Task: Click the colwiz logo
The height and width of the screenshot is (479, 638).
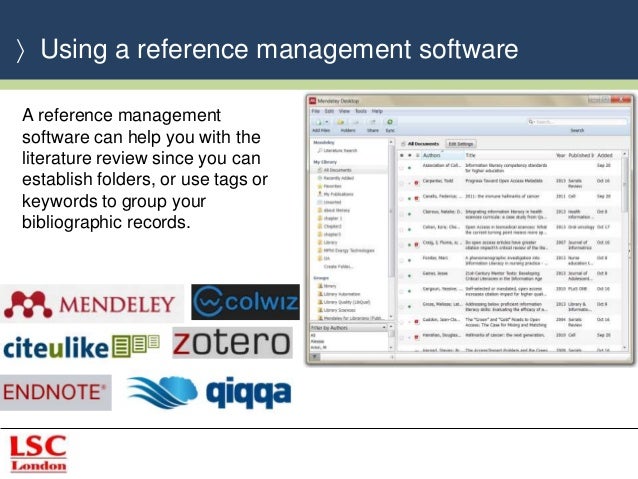Action: (x=245, y=302)
